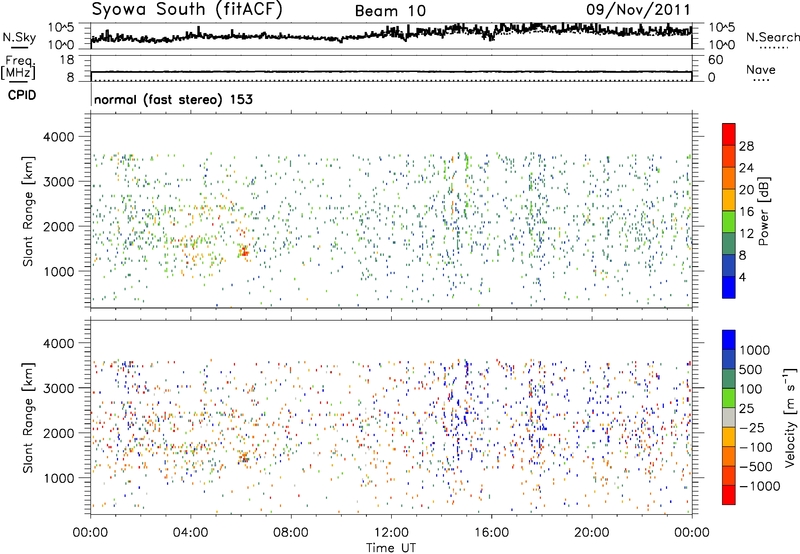Screen dimensions: 800x554
Task: Click the 'Velocity [m s-1]' colorbar label
Action: [790, 417]
